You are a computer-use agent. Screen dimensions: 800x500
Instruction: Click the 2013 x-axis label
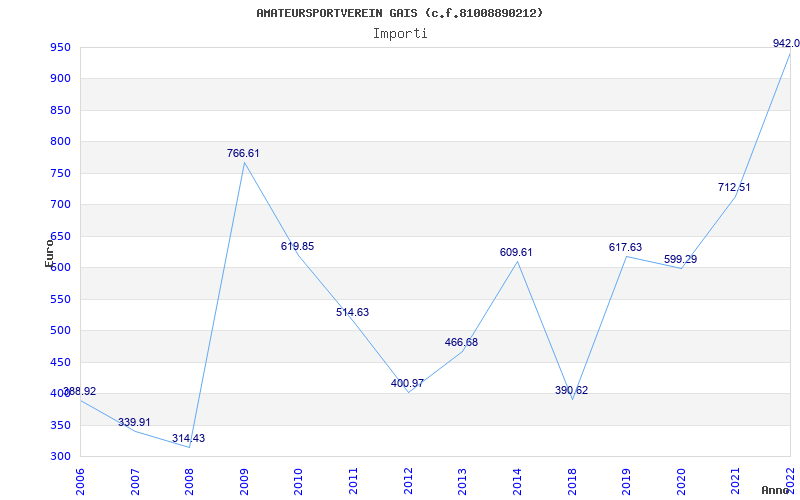pyautogui.click(x=462, y=482)
